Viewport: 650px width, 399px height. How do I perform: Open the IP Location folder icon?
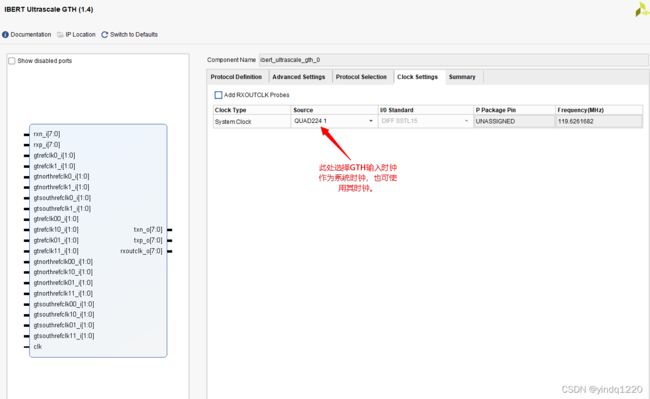(x=60, y=35)
